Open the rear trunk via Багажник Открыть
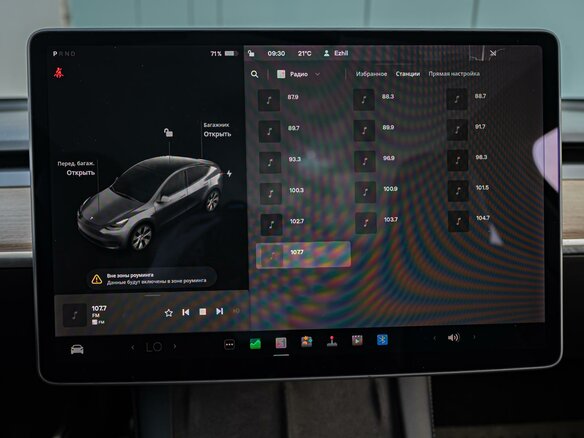Image resolution: width=584 pixels, height=438 pixels. 217,130
